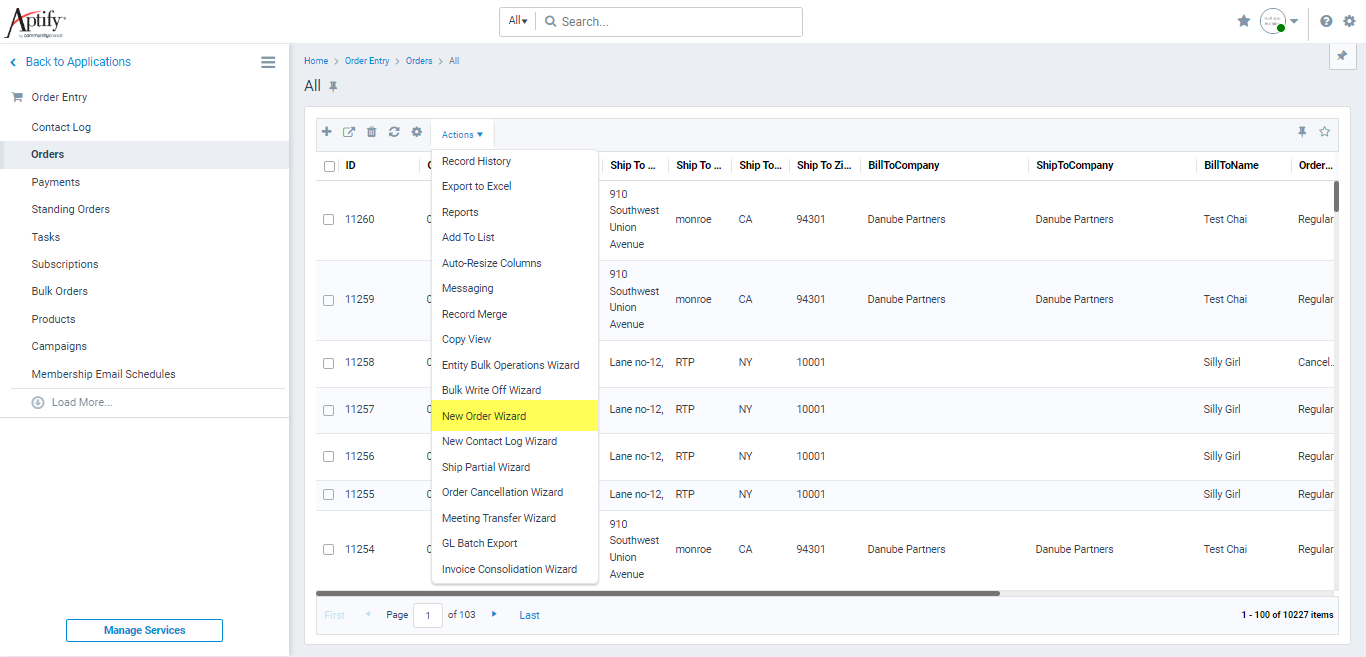Viewport: 1366px width, 657px height.
Task: Check the box for order 11260
Action: pyautogui.click(x=328, y=220)
